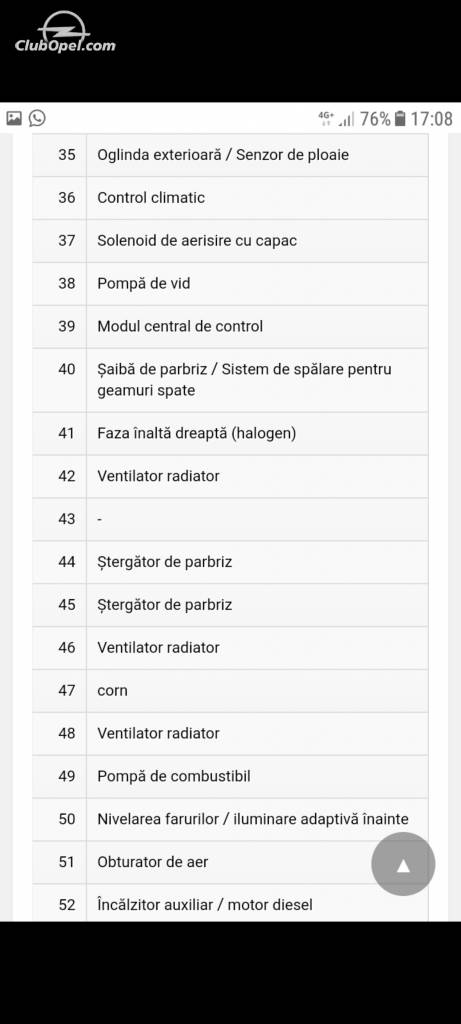Tap the ClubOpel.com logo
This screenshot has height=1024, width=461.
[65, 33]
